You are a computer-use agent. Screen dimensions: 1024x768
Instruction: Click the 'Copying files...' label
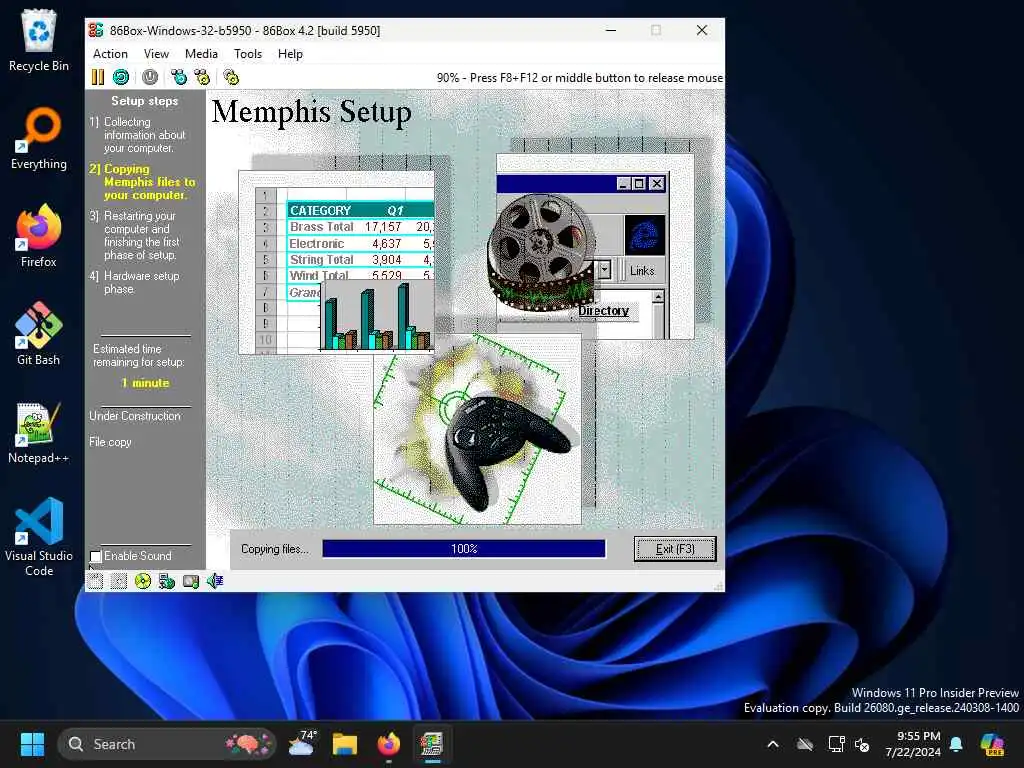(x=274, y=549)
